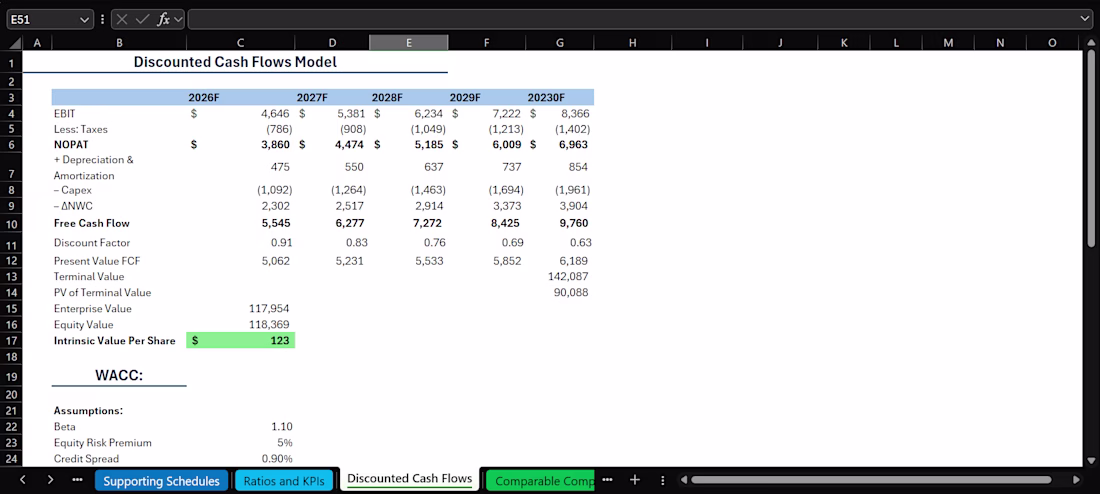Show hidden sheets left ellipsis
Image resolution: width=1100 pixels, height=494 pixels.
pyautogui.click(x=77, y=480)
